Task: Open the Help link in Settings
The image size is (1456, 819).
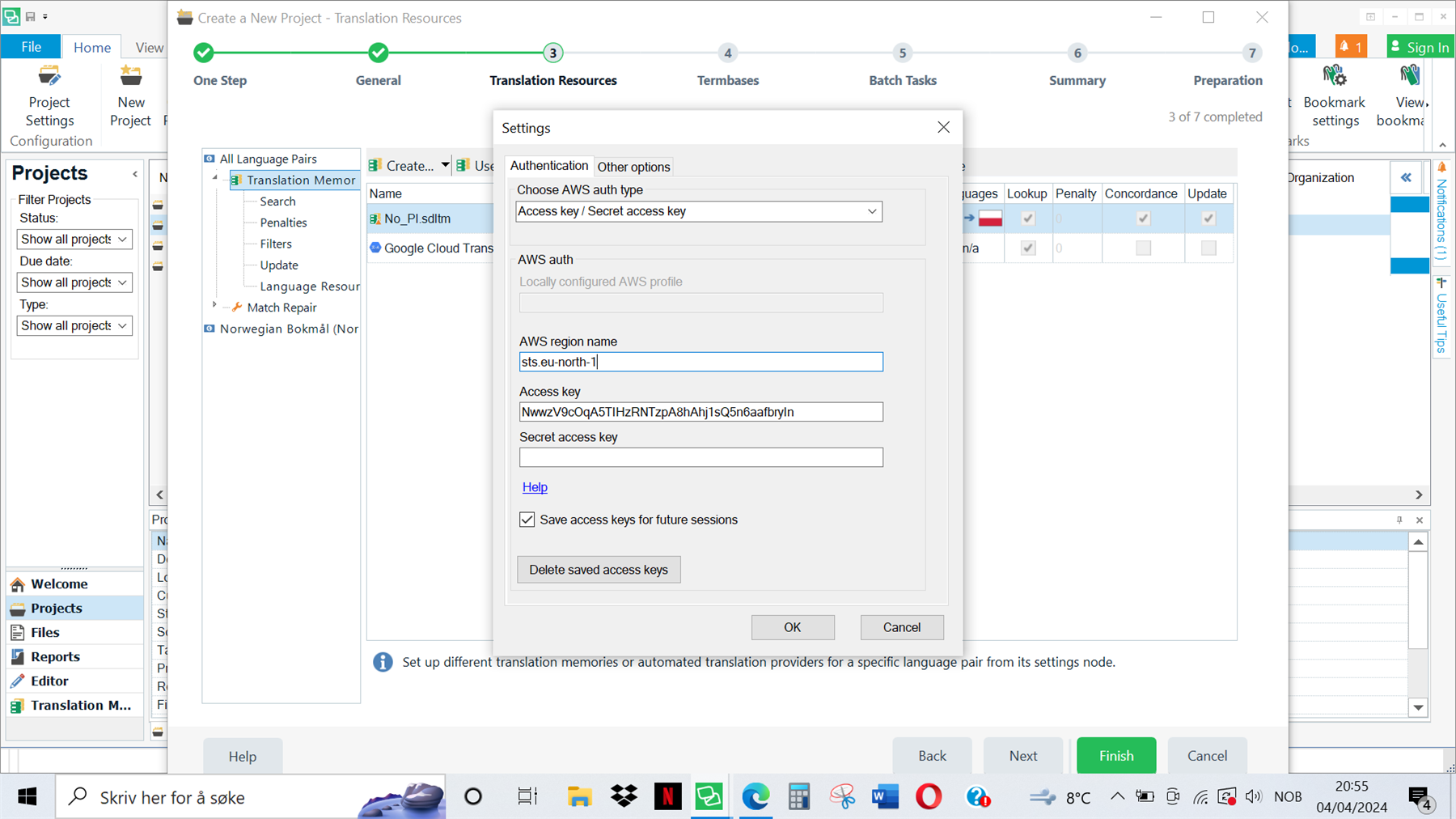Action: tap(535, 487)
